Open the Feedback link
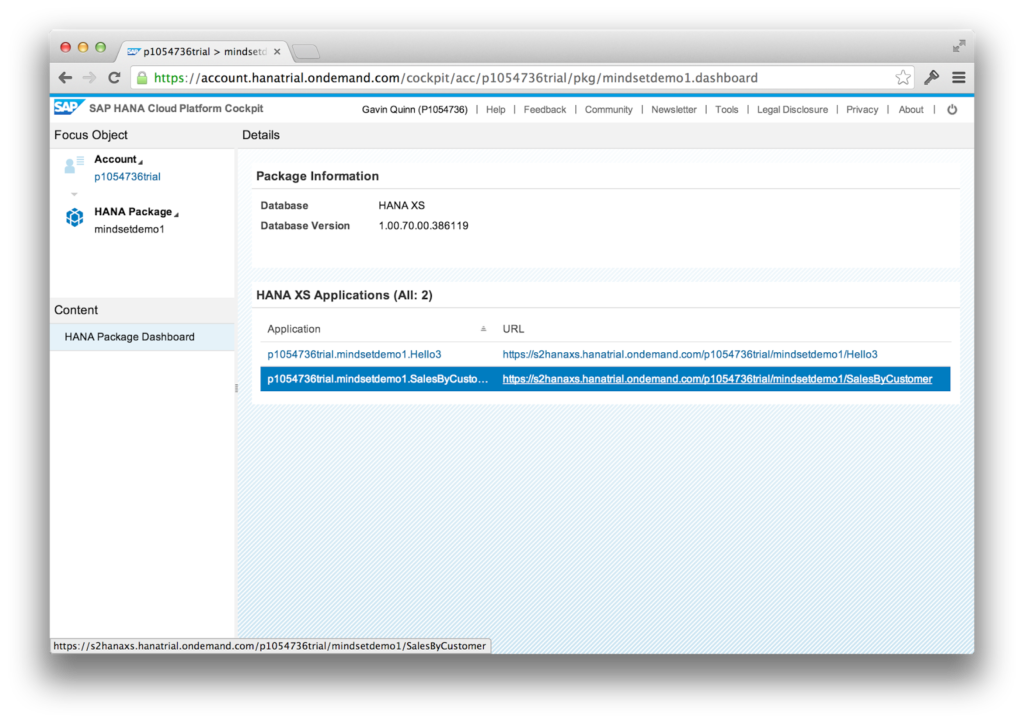The width and height of the screenshot is (1024, 723). tap(545, 110)
